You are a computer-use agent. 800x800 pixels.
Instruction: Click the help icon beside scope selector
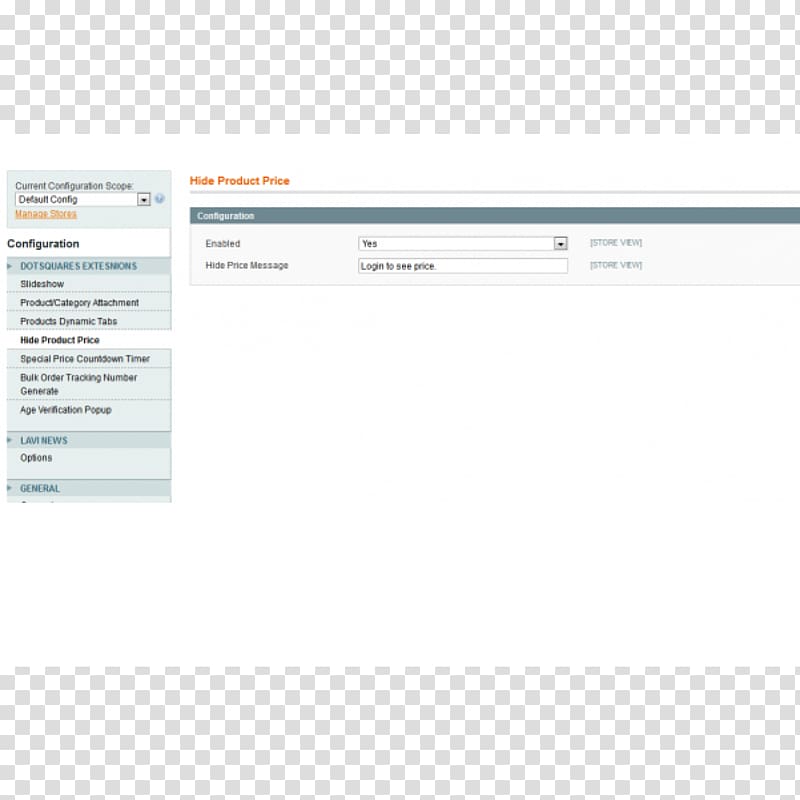point(159,198)
